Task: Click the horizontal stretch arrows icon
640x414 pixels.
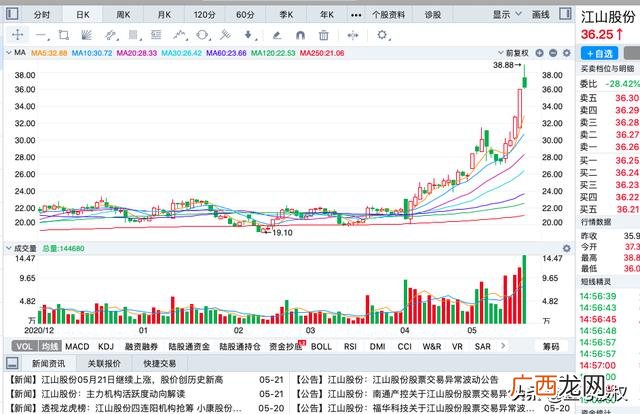Action: 353,36
